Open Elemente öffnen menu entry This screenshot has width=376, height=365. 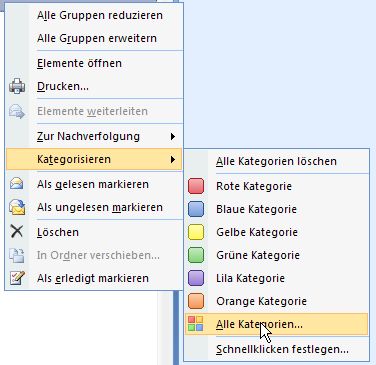point(79,63)
